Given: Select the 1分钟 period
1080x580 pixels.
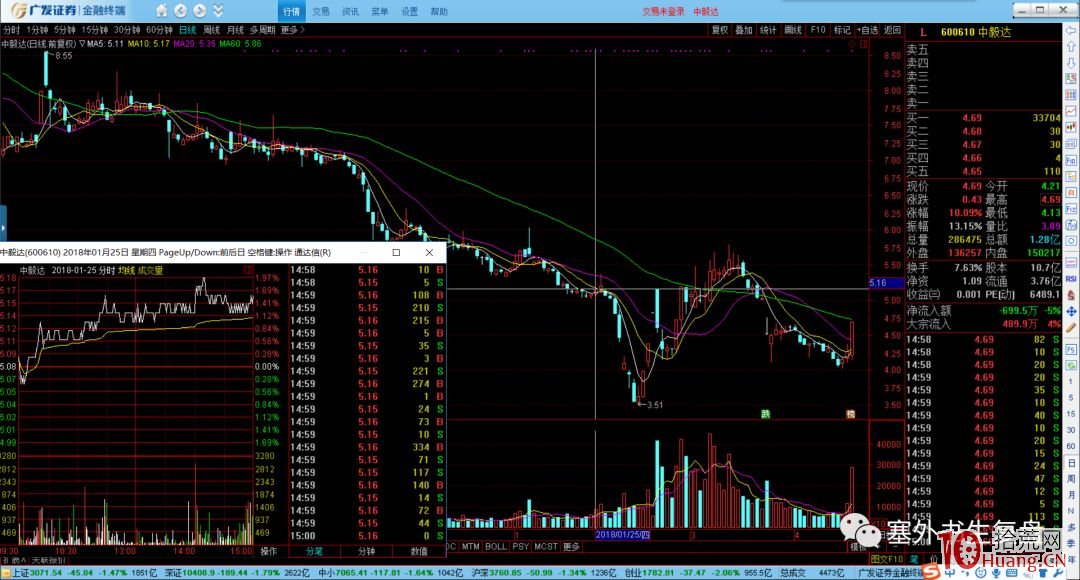Looking at the screenshot, I should click(x=37, y=30).
